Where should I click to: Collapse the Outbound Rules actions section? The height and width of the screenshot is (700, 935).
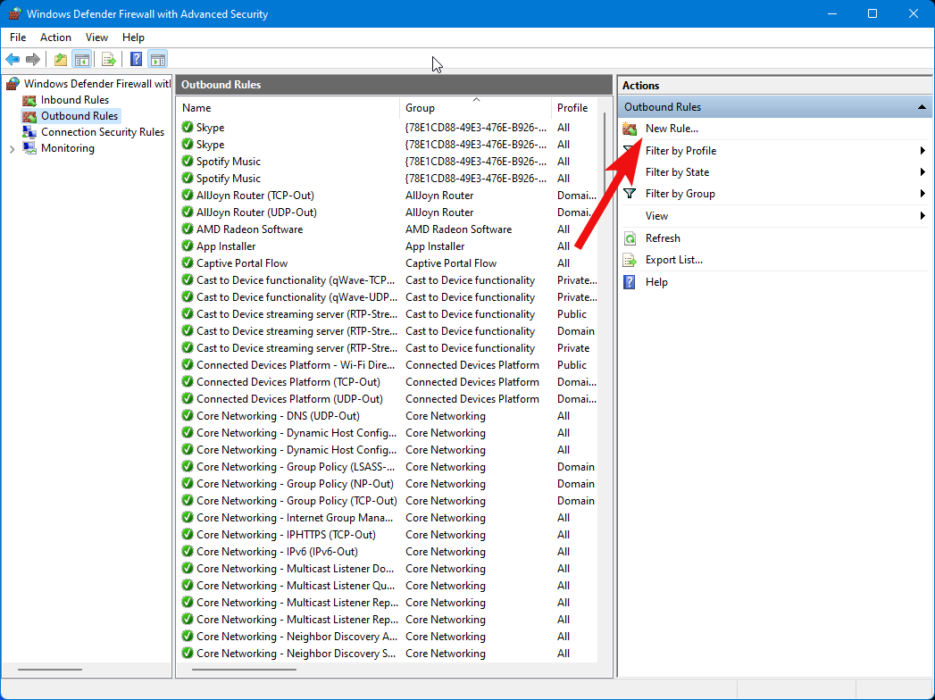[x=921, y=107]
